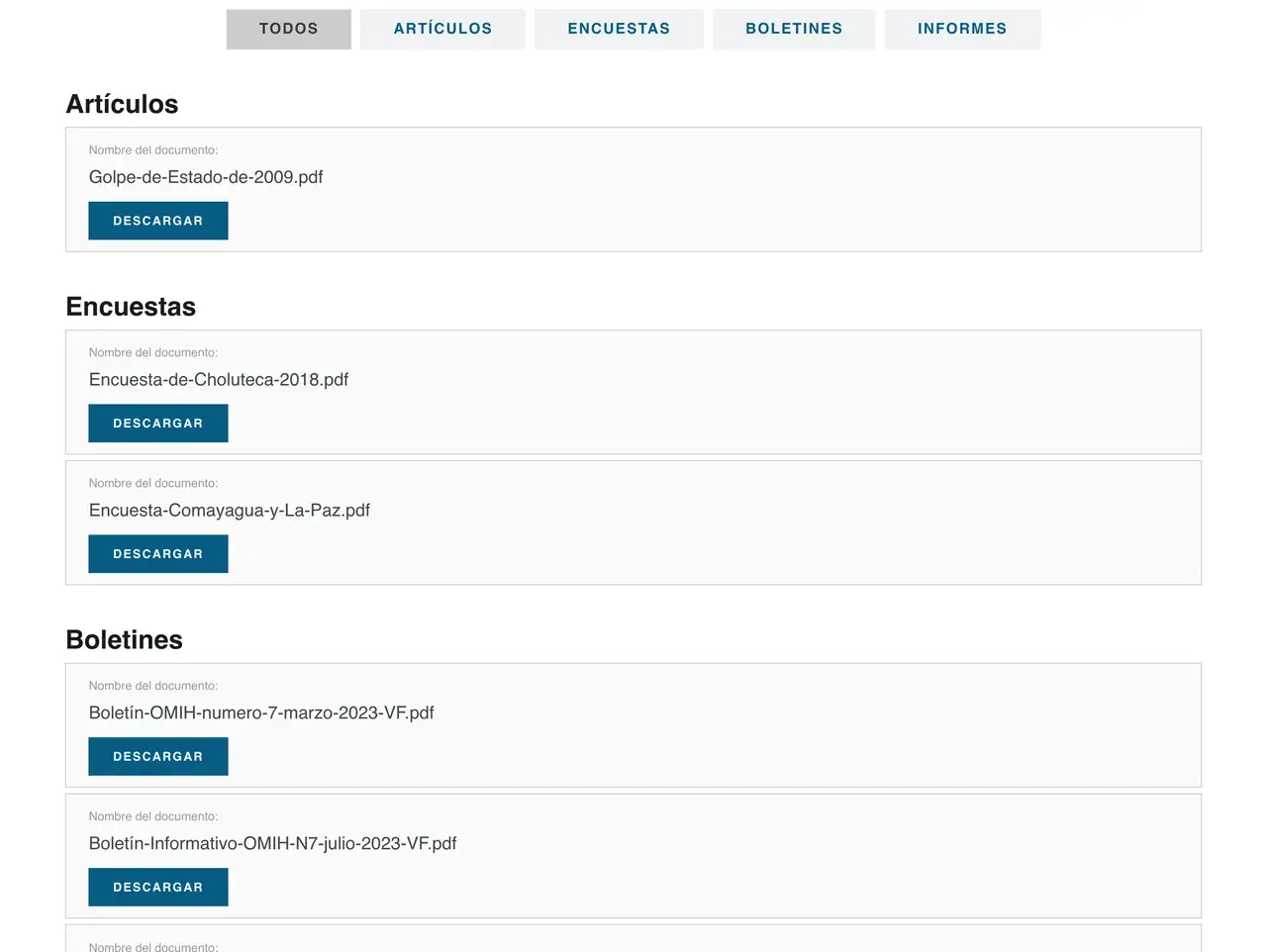The image size is (1267, 952).
Task: Download Boletín-Informativo-OMIH-N7-julio-2023-VF.pdf
Action: [158, 888]
